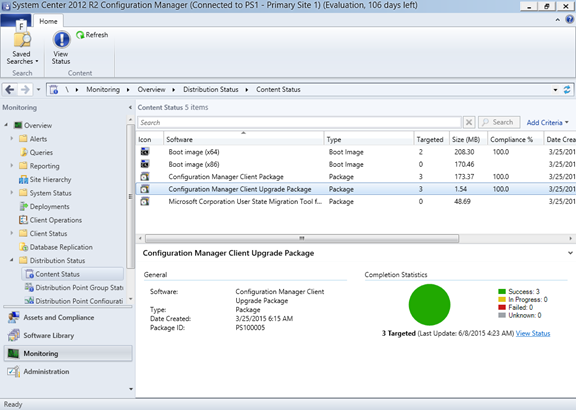Open help via the question mark icon
This screenshot has height=410, width=576.
pos(569,19)
